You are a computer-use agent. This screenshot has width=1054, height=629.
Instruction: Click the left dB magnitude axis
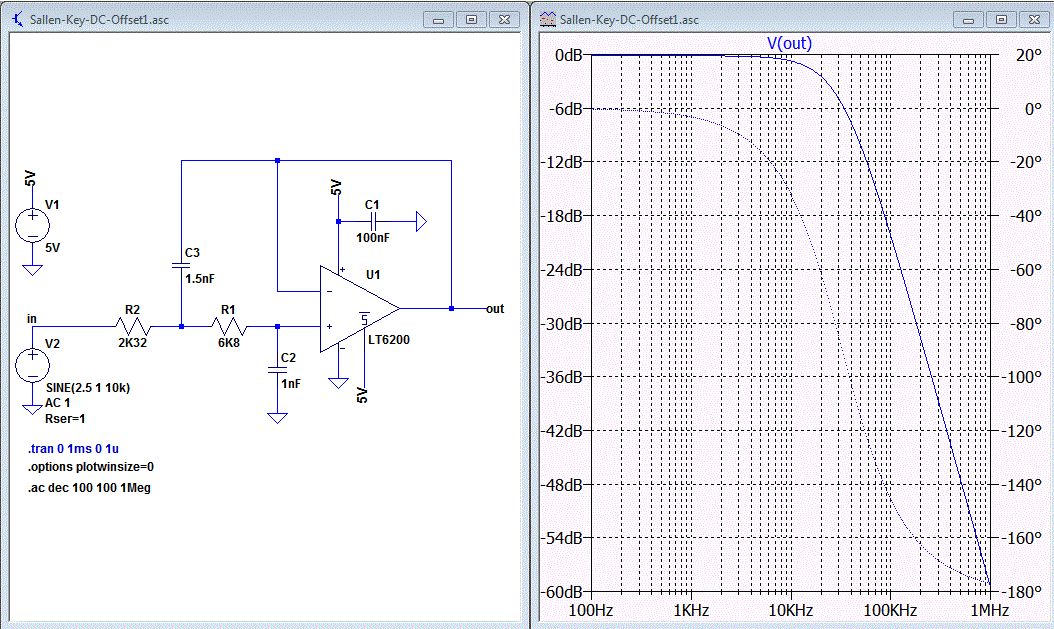point(563,323)
